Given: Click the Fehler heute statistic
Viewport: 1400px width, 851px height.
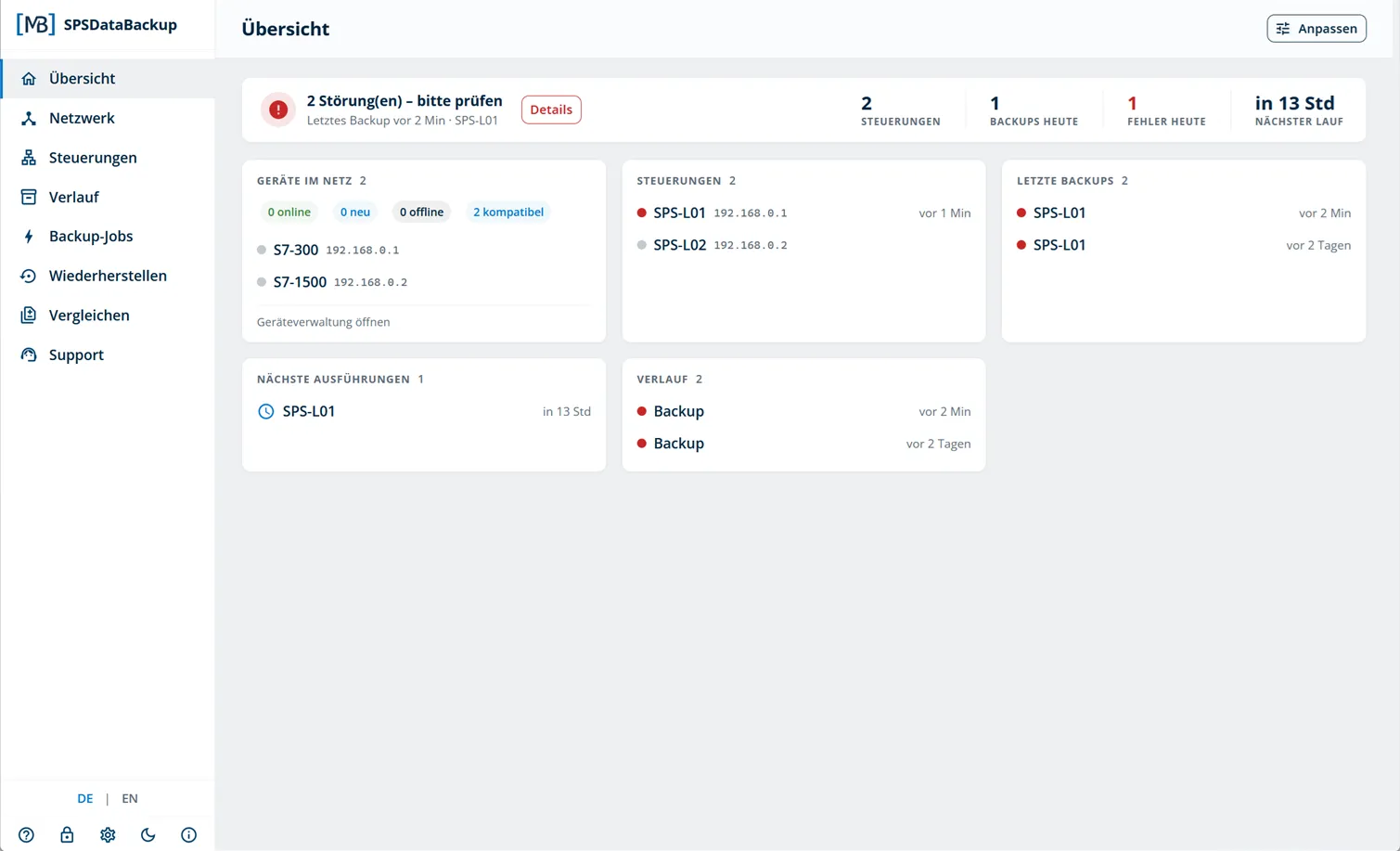Looking at the screenshot, I should pos(1166,110).
